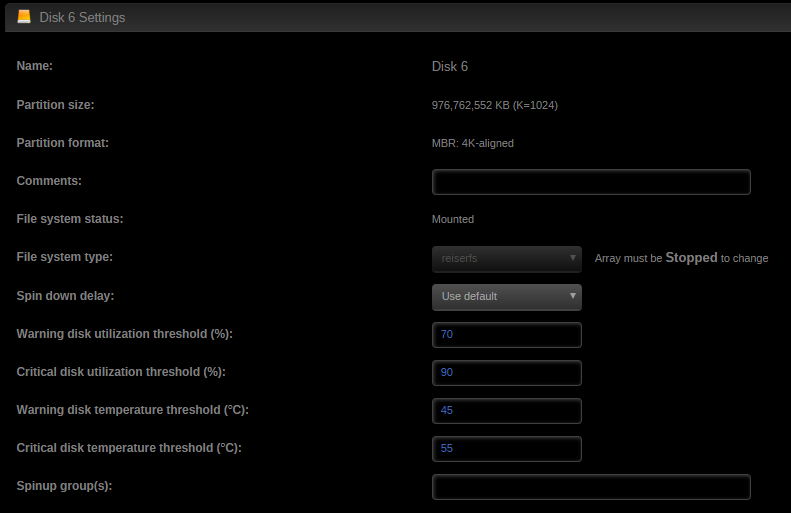Click the Partition format: label
791x513 pixels.
(x=63, y=143)
